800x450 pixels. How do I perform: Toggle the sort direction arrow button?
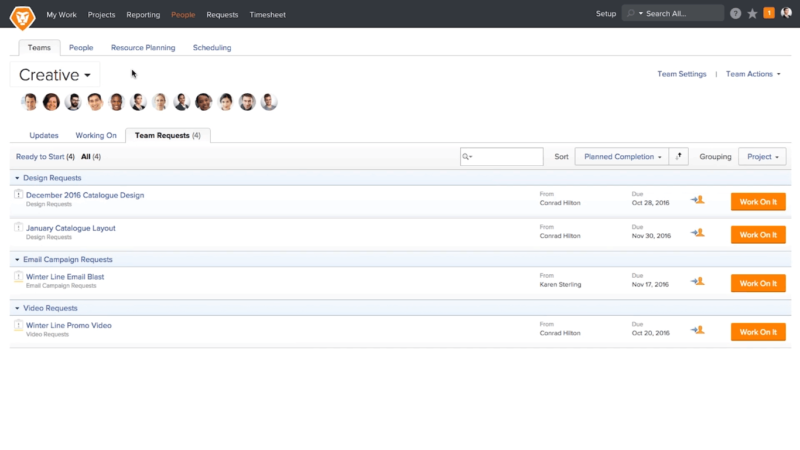[680, 157]
